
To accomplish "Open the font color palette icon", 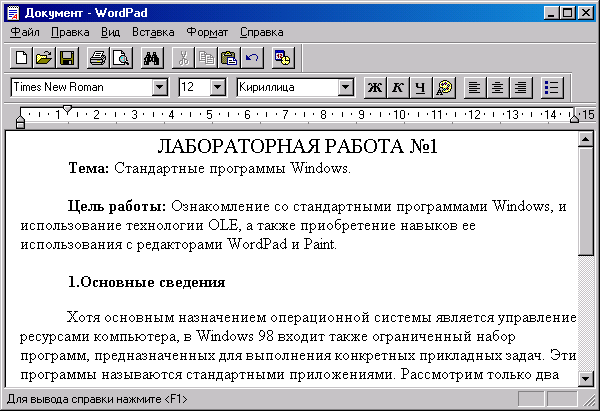I will tap(444, 88).
